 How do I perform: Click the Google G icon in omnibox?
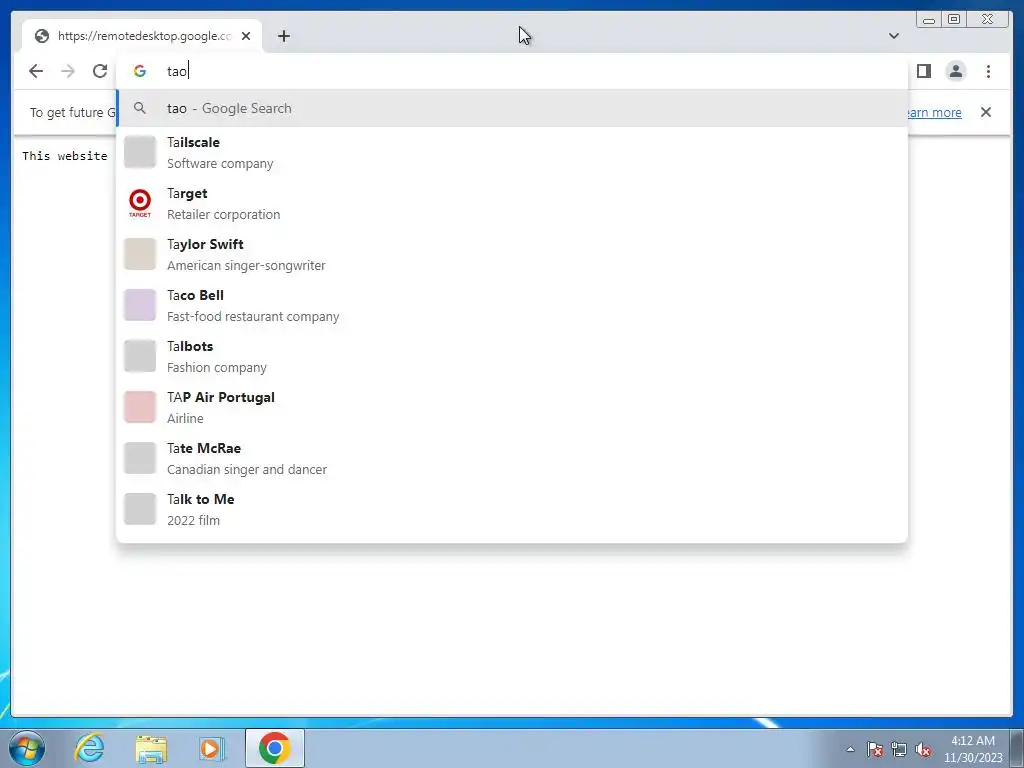(x=140, y=71)
